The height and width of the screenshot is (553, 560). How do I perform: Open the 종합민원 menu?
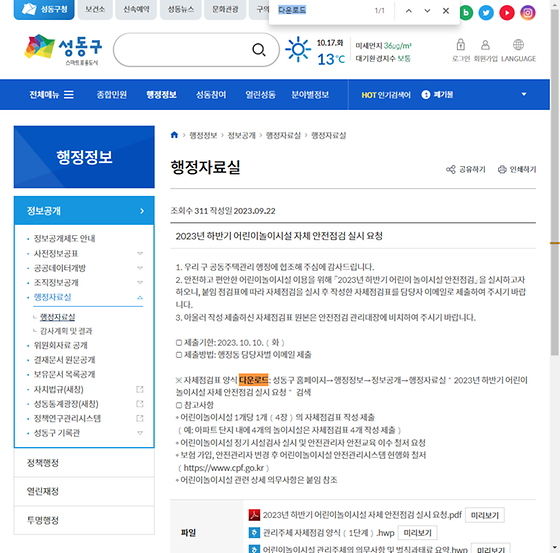click(x=112, y=95)
